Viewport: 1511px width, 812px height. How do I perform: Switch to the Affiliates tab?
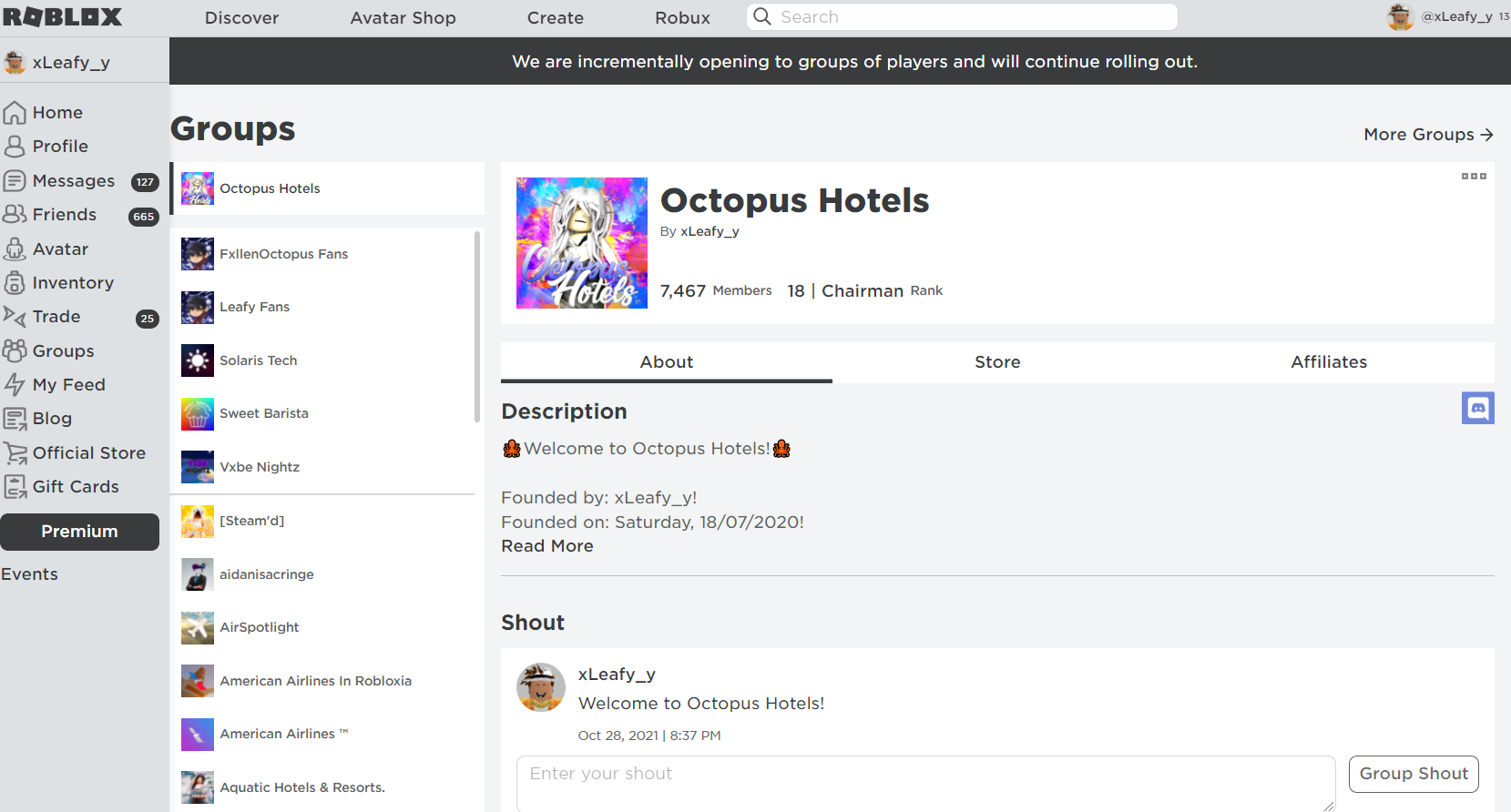1329,362
